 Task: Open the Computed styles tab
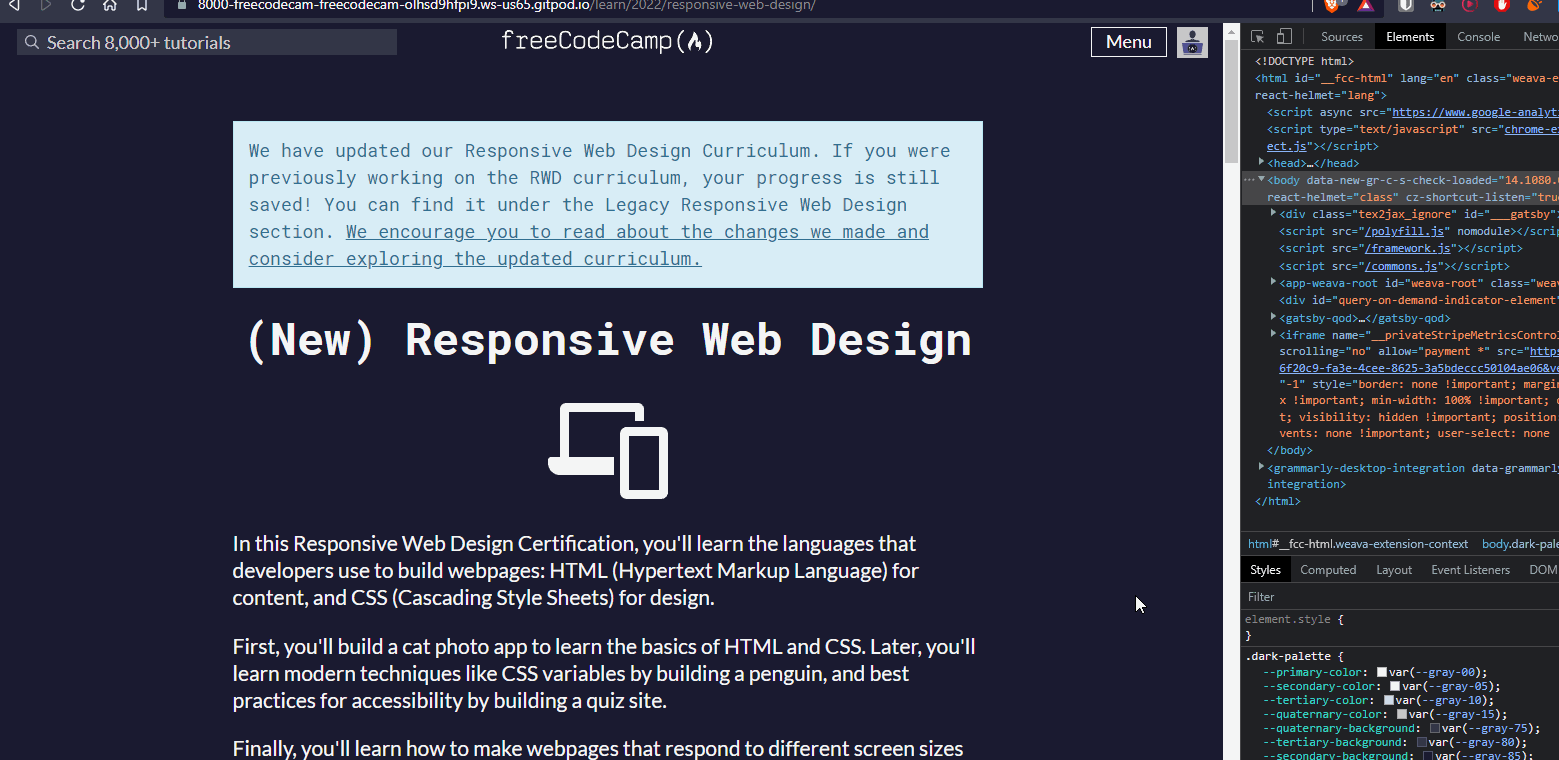pyautogui.click(x=1328, y=570)
